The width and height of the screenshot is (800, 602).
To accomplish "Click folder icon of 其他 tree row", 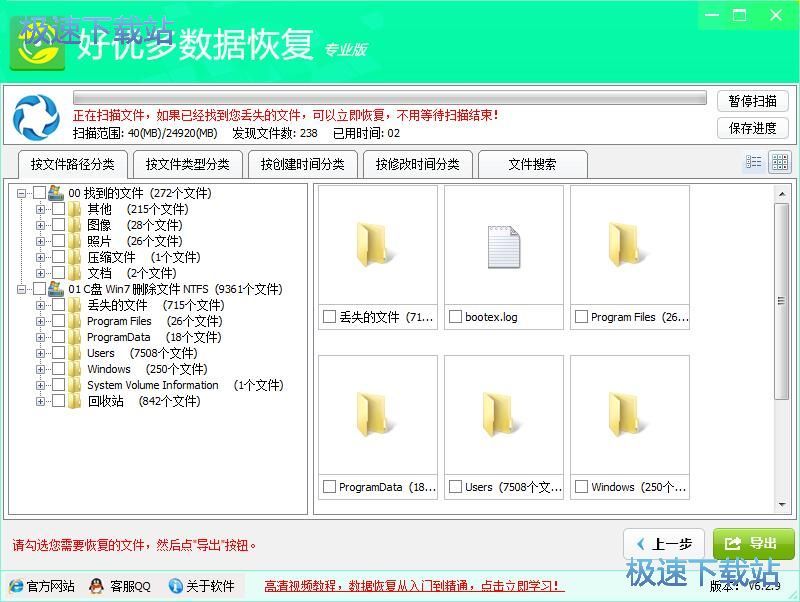I will [74, 209].
